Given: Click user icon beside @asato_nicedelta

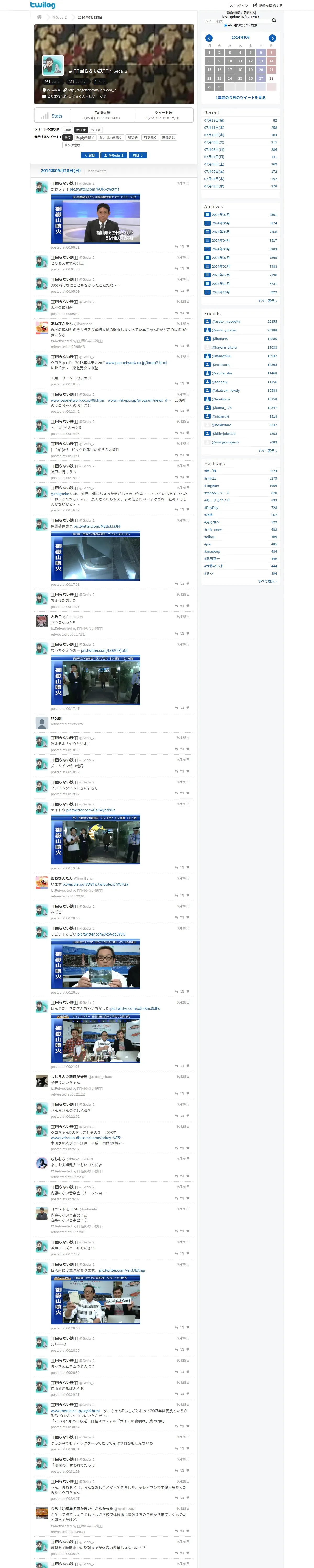Looking at the screenshot, I should pyautogui.click(x=207, y=321).
